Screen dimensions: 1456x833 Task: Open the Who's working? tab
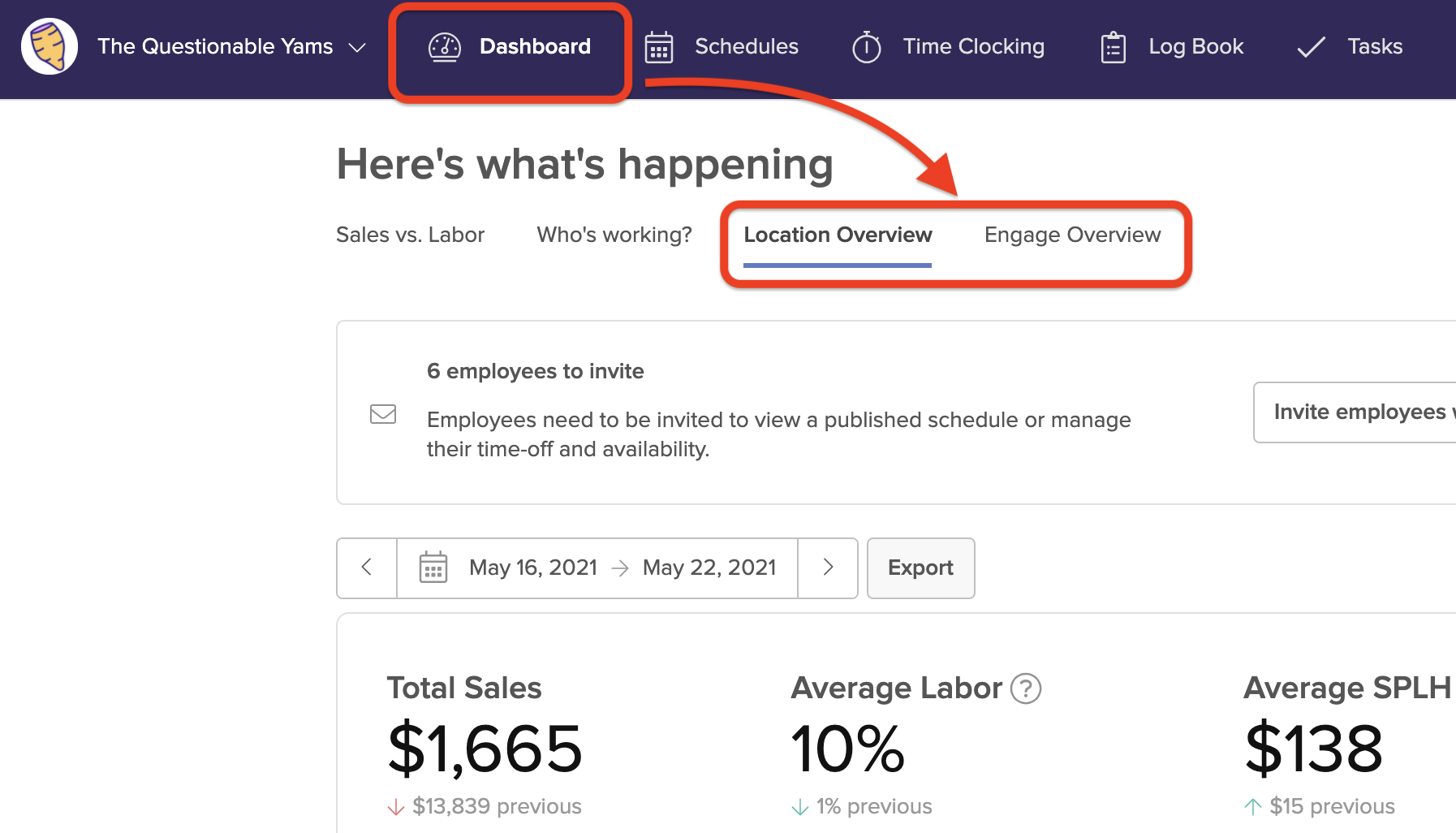614,235
